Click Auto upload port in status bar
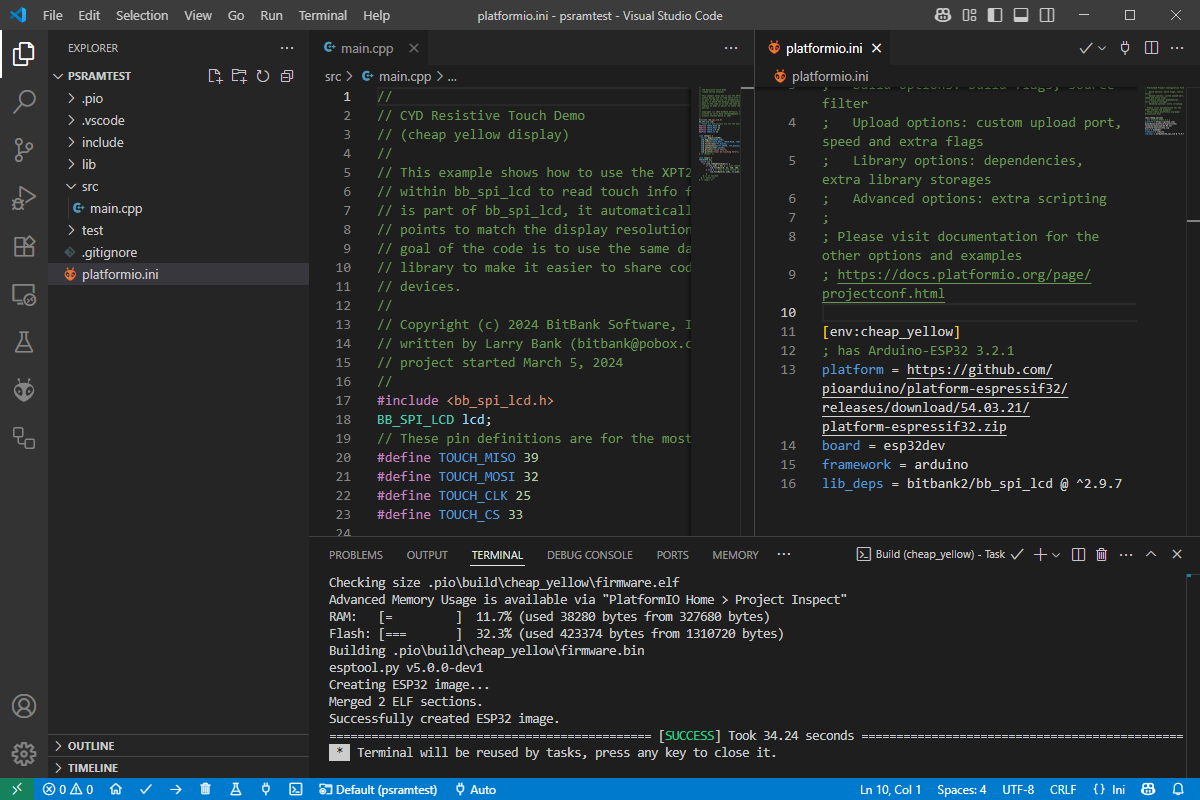1200x800 pixels. pos(475,789)
